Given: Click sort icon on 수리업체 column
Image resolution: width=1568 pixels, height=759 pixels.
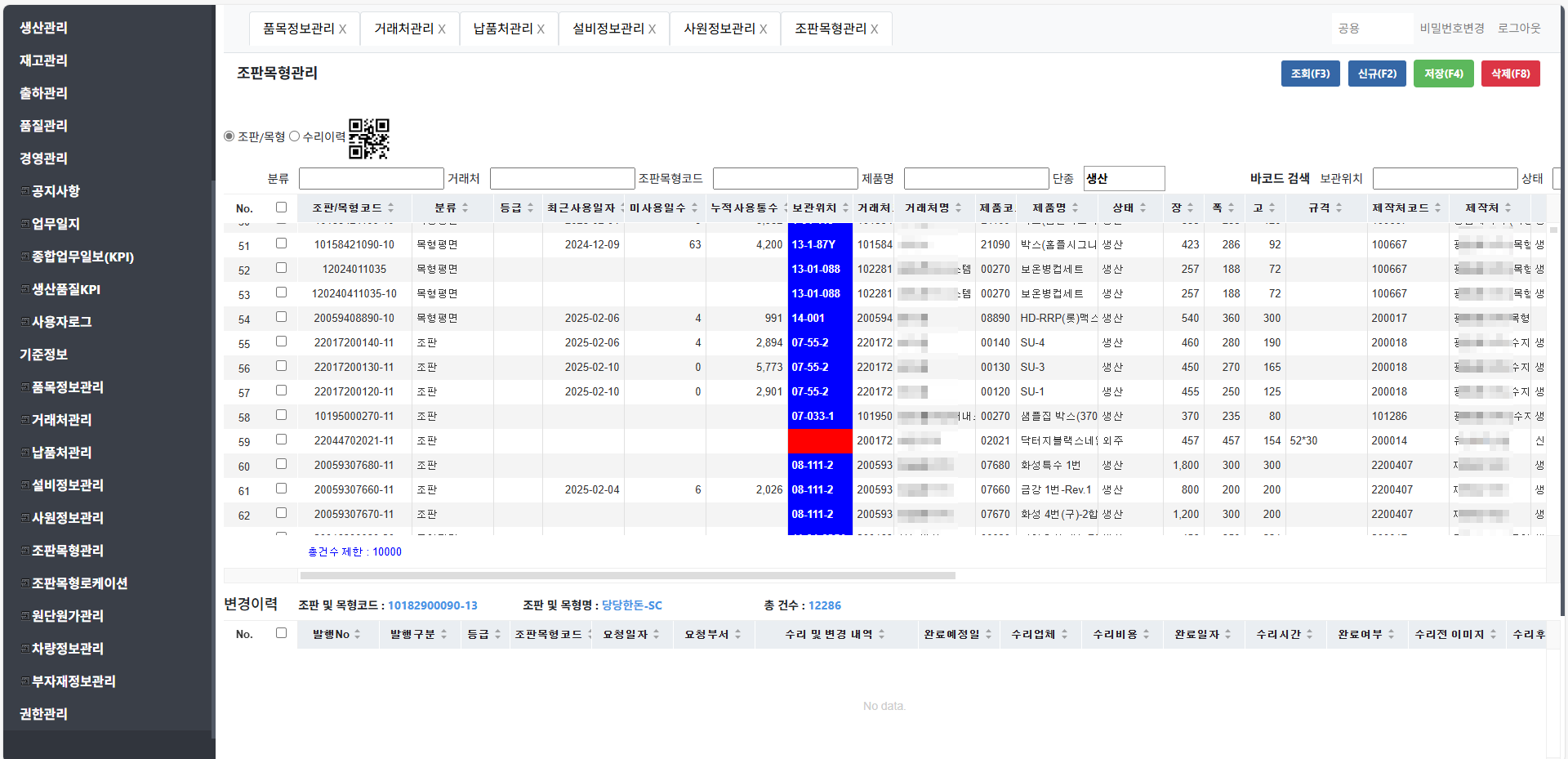Looking at the screenshot, I should [x=1065, y=635].
